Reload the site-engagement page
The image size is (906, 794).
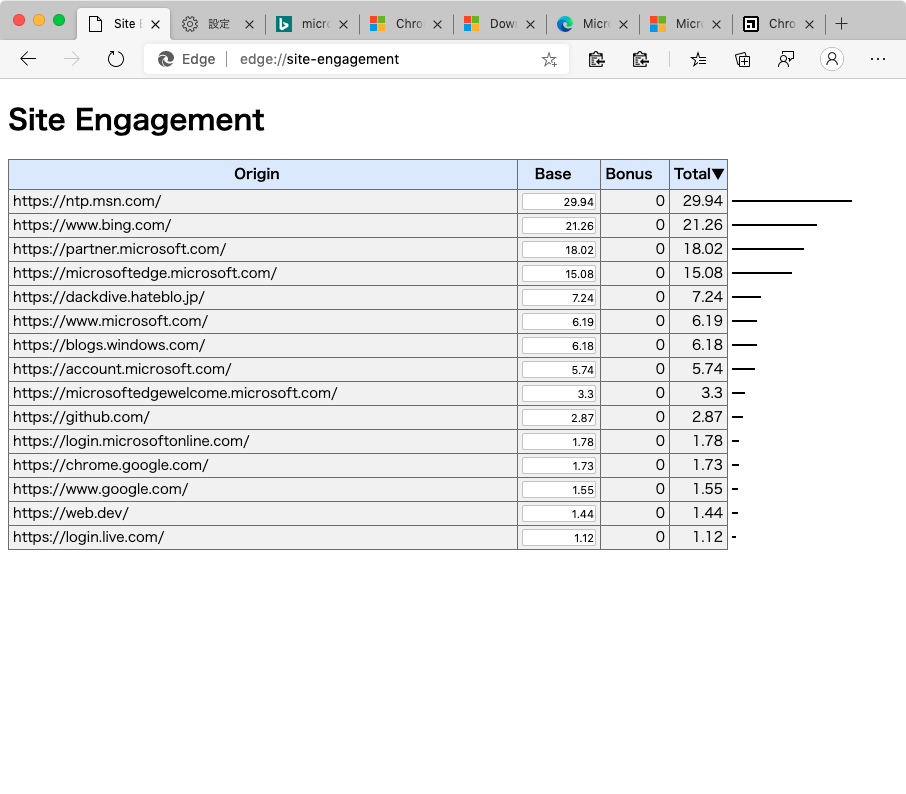[116, 59]
